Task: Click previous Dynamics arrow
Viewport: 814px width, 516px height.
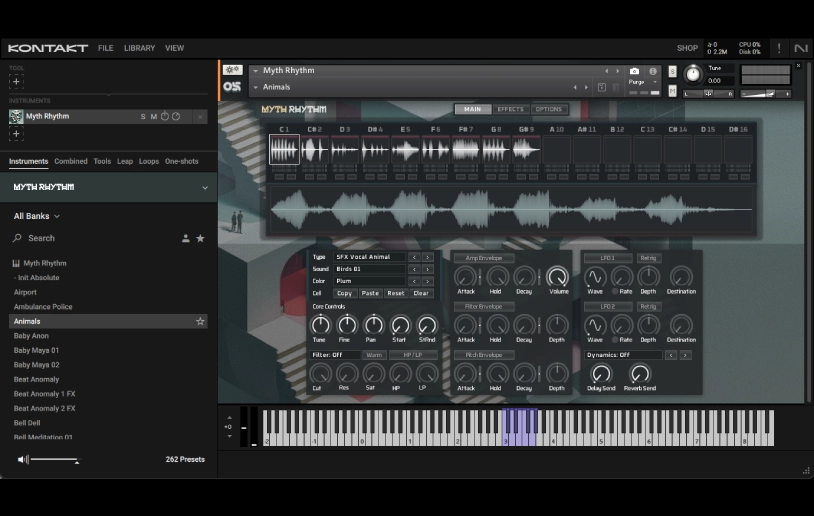Action: 671,355
